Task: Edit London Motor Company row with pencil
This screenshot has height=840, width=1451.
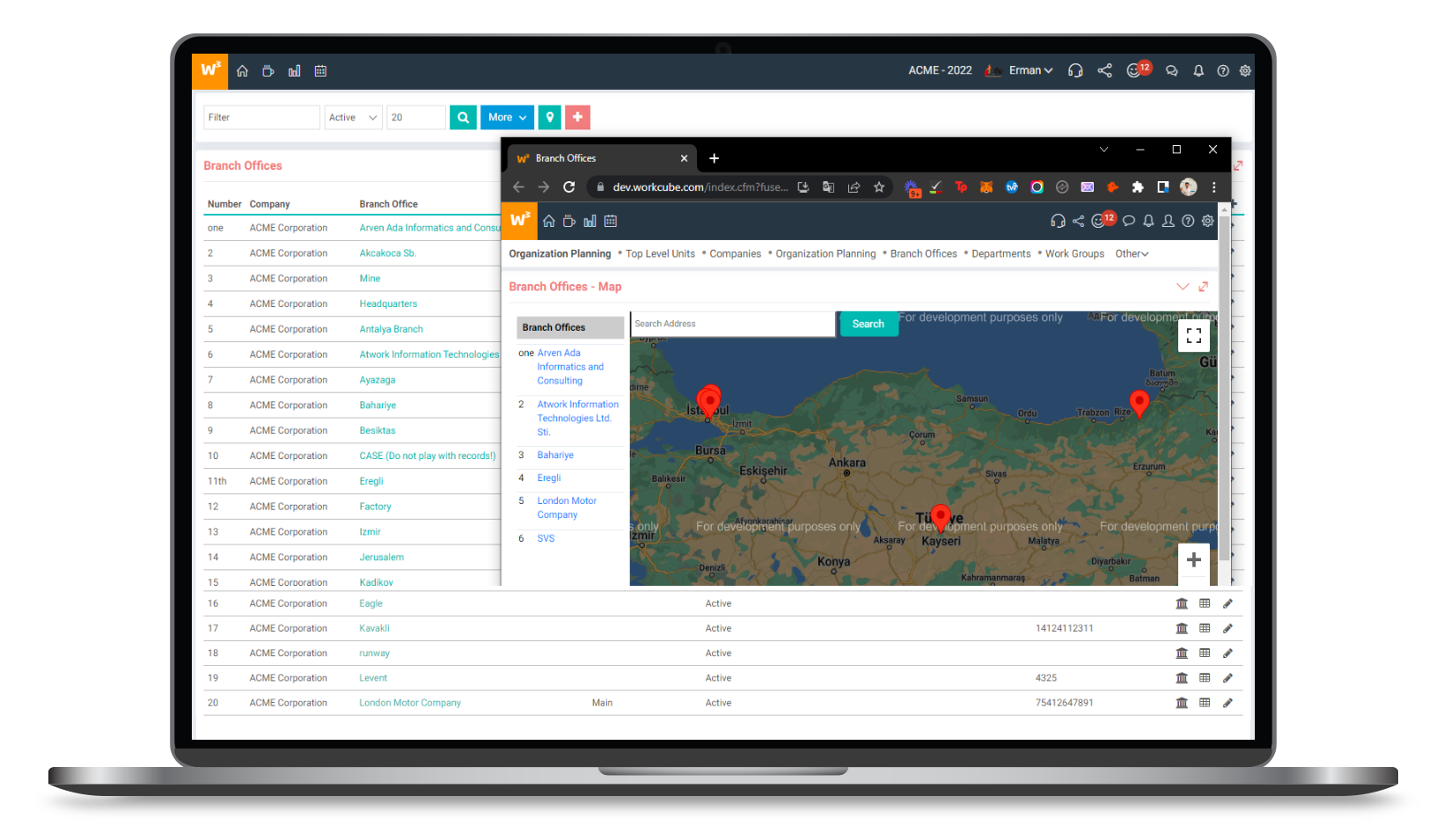Action: [1227, 703]
